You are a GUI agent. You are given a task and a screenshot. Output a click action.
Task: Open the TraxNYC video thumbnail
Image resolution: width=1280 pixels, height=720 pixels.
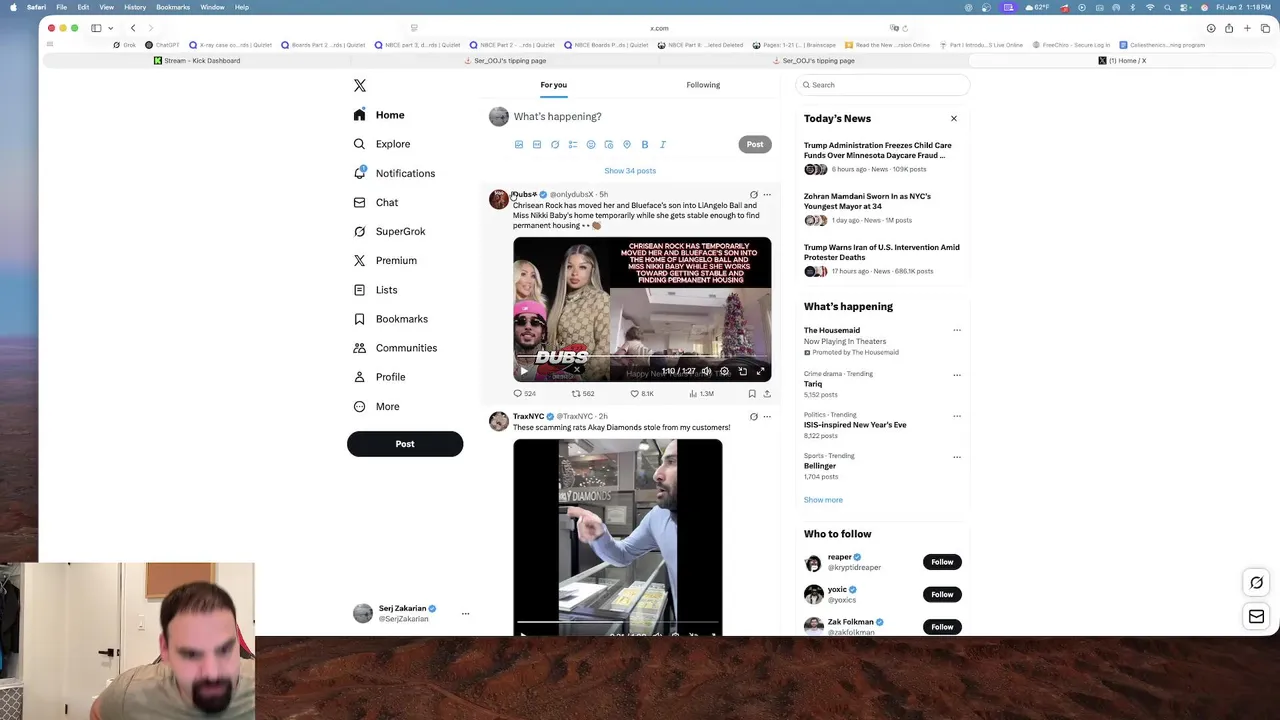[x=618, y=537]
